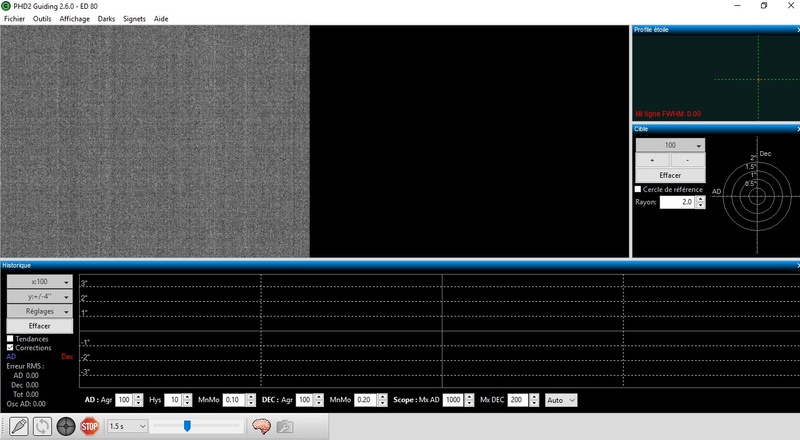Image resolution: width=800 pixels, height=440 pixels.
Task: Click the Mx AD 1000 field
Action: coord(454,400)
